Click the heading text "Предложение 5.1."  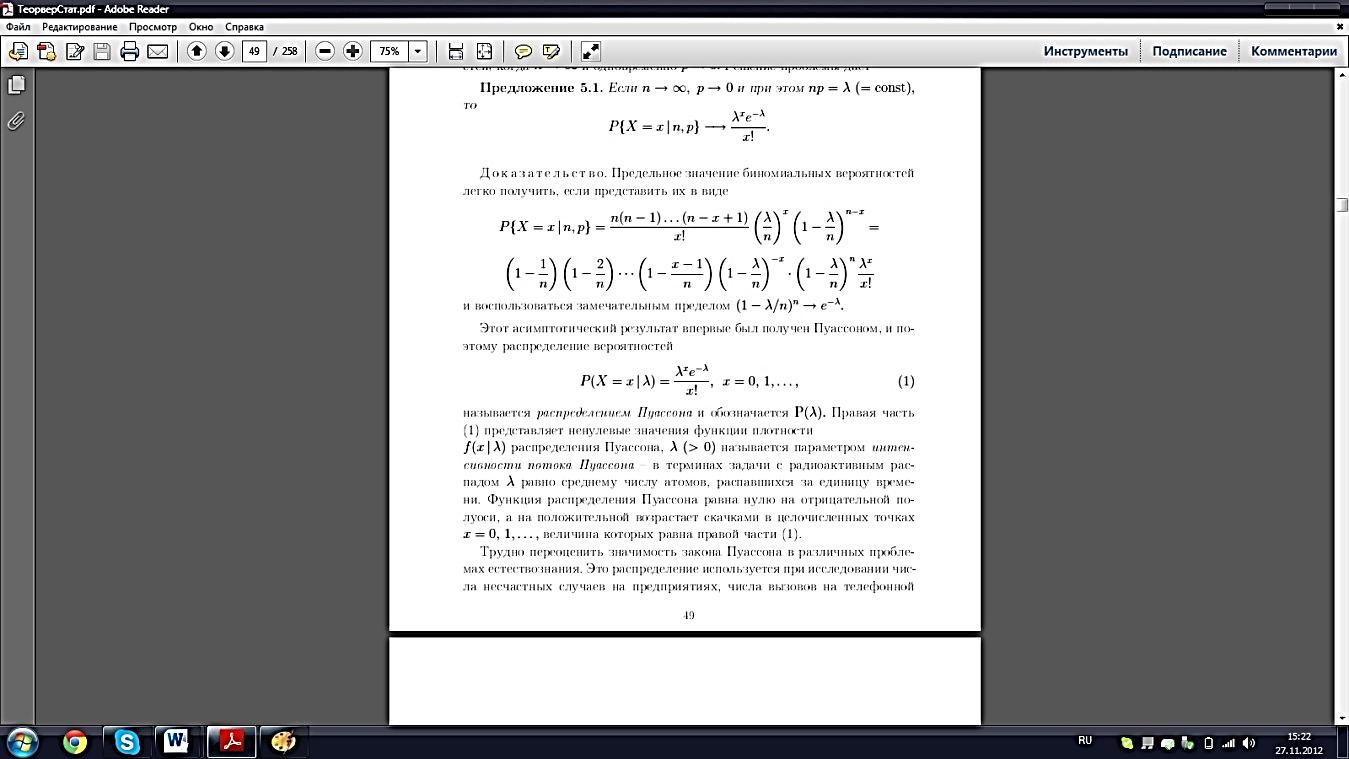[x=542, y=87]
